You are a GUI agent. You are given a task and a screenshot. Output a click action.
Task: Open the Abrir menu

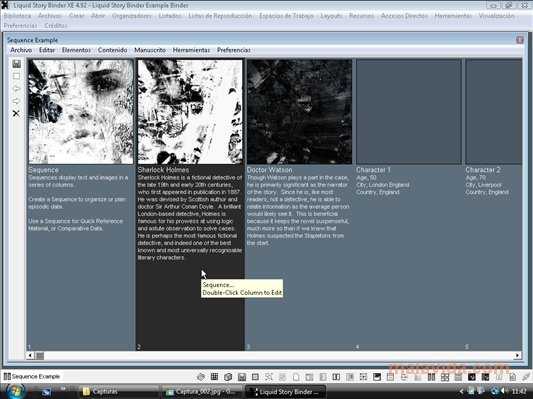pos(98,16)
